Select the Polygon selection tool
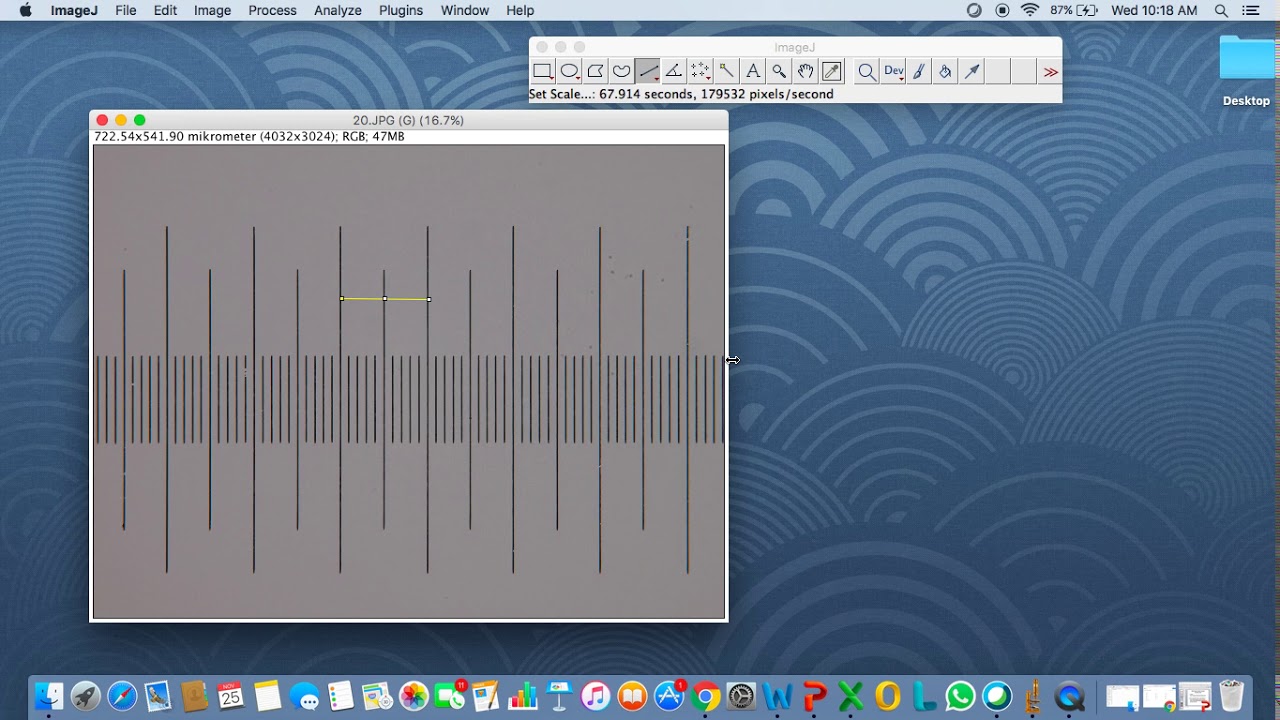The image size is (1280, 720). point(595,71)
